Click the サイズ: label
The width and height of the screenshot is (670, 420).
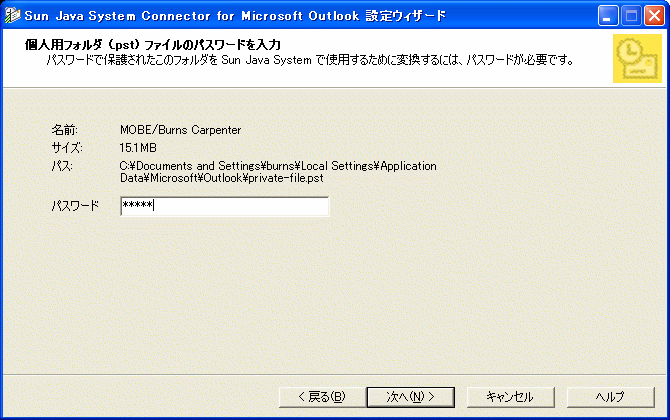(67, 148)
